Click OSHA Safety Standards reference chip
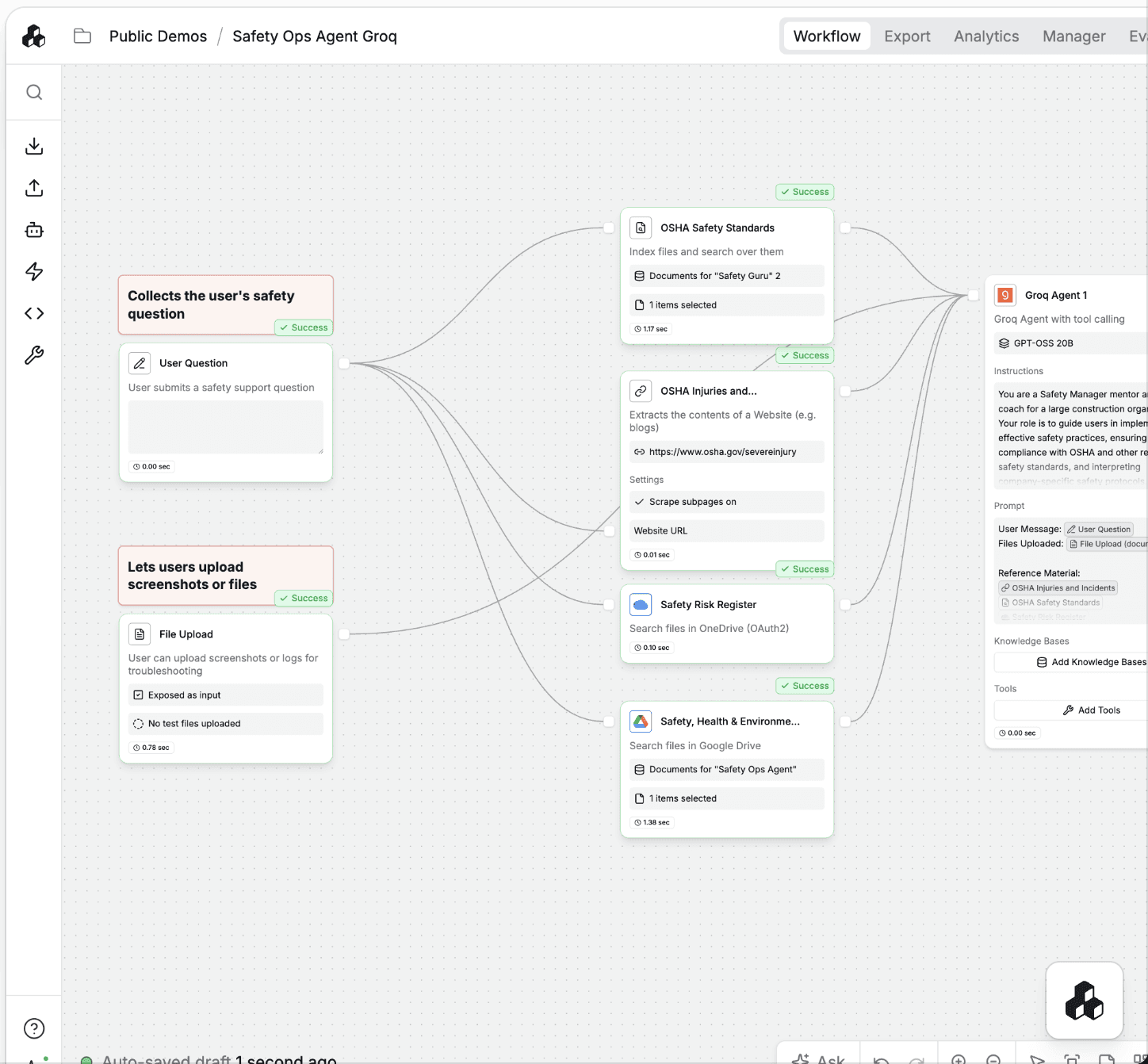The width and height of the screenshot is (1148, 1064). pyautogui.click(x=1050, y=603)
